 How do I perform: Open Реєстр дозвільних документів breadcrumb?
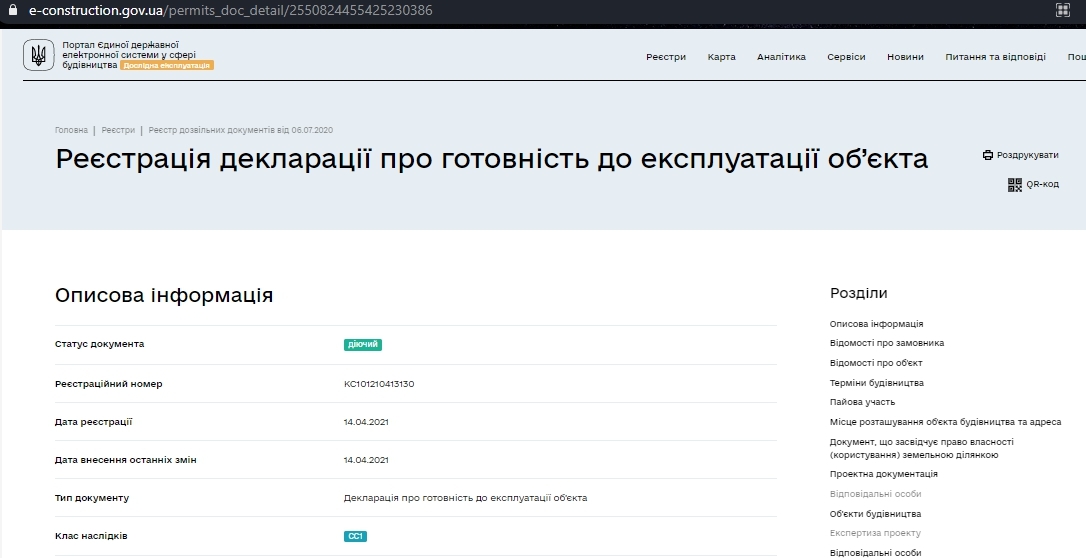pyautogui.click(x=240, y=130)
